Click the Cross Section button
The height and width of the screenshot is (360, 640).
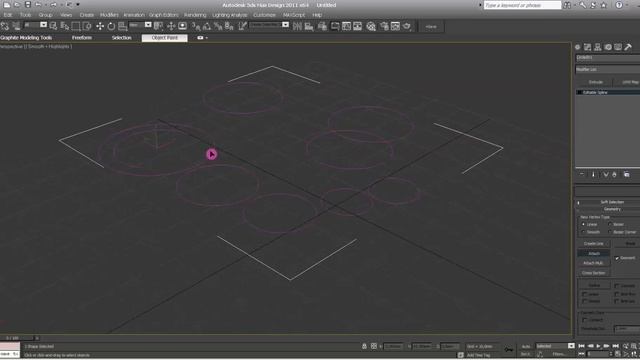tap(593, 273)
